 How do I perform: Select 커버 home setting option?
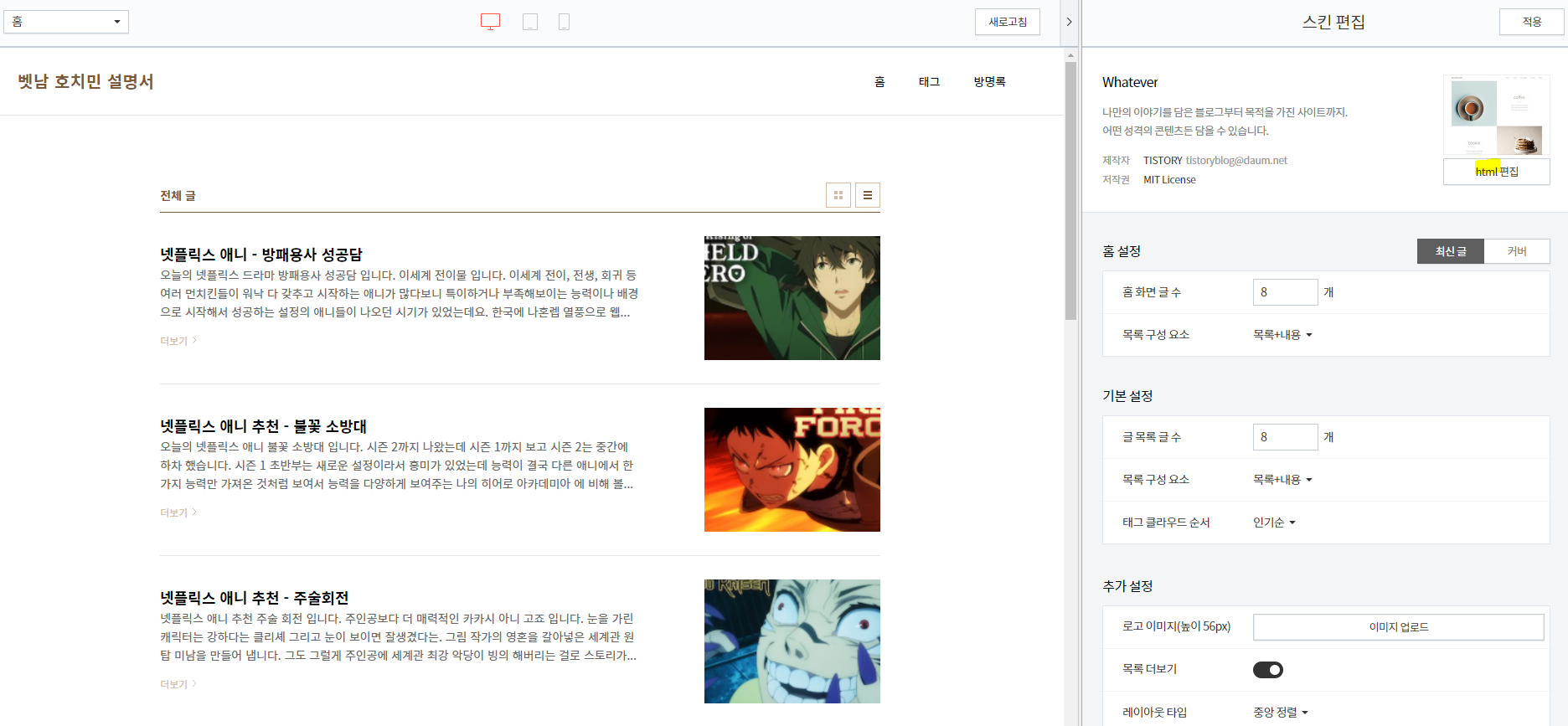pos(1517,251)
